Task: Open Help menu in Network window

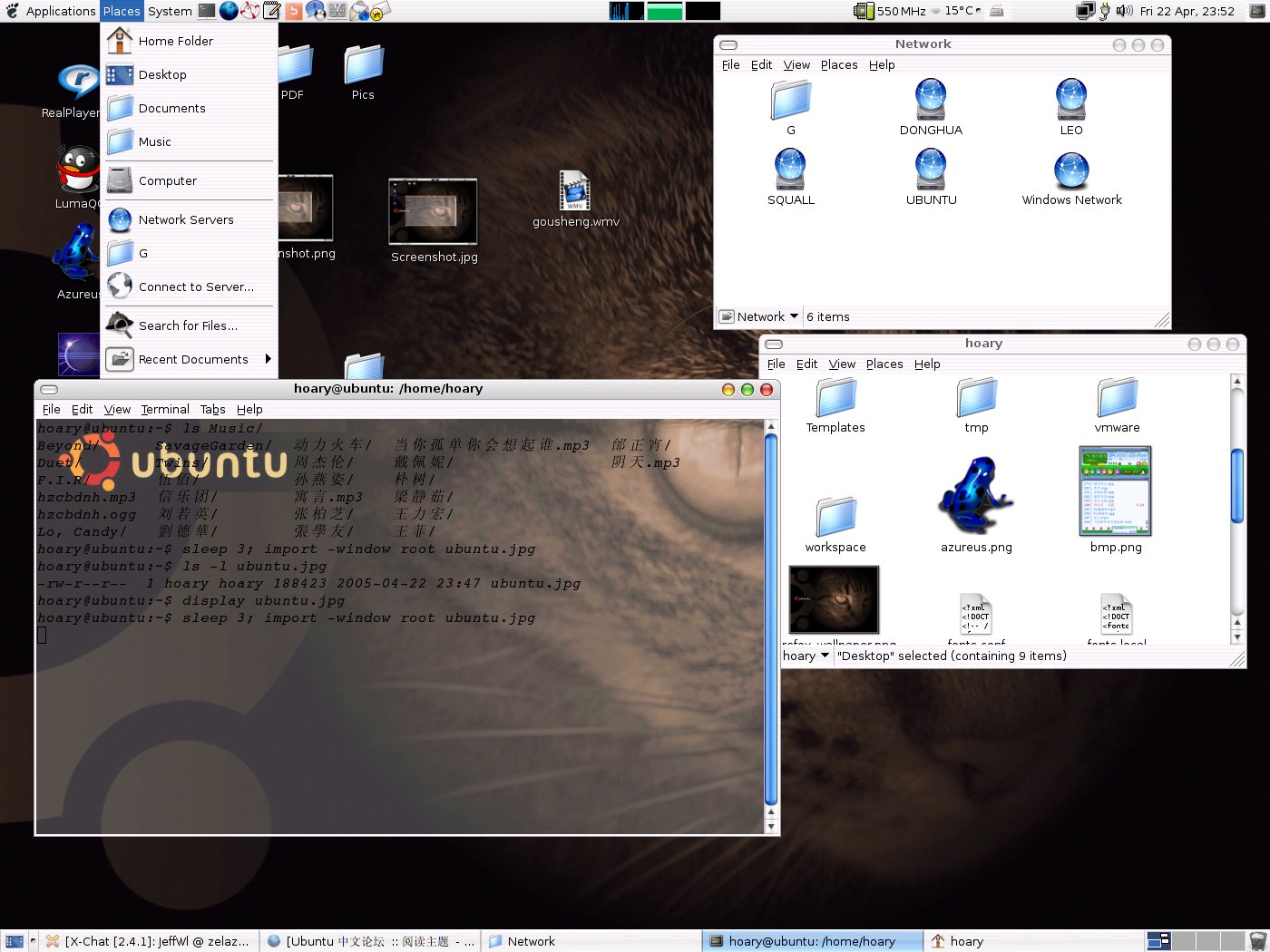Action: (x=882, y=64)
